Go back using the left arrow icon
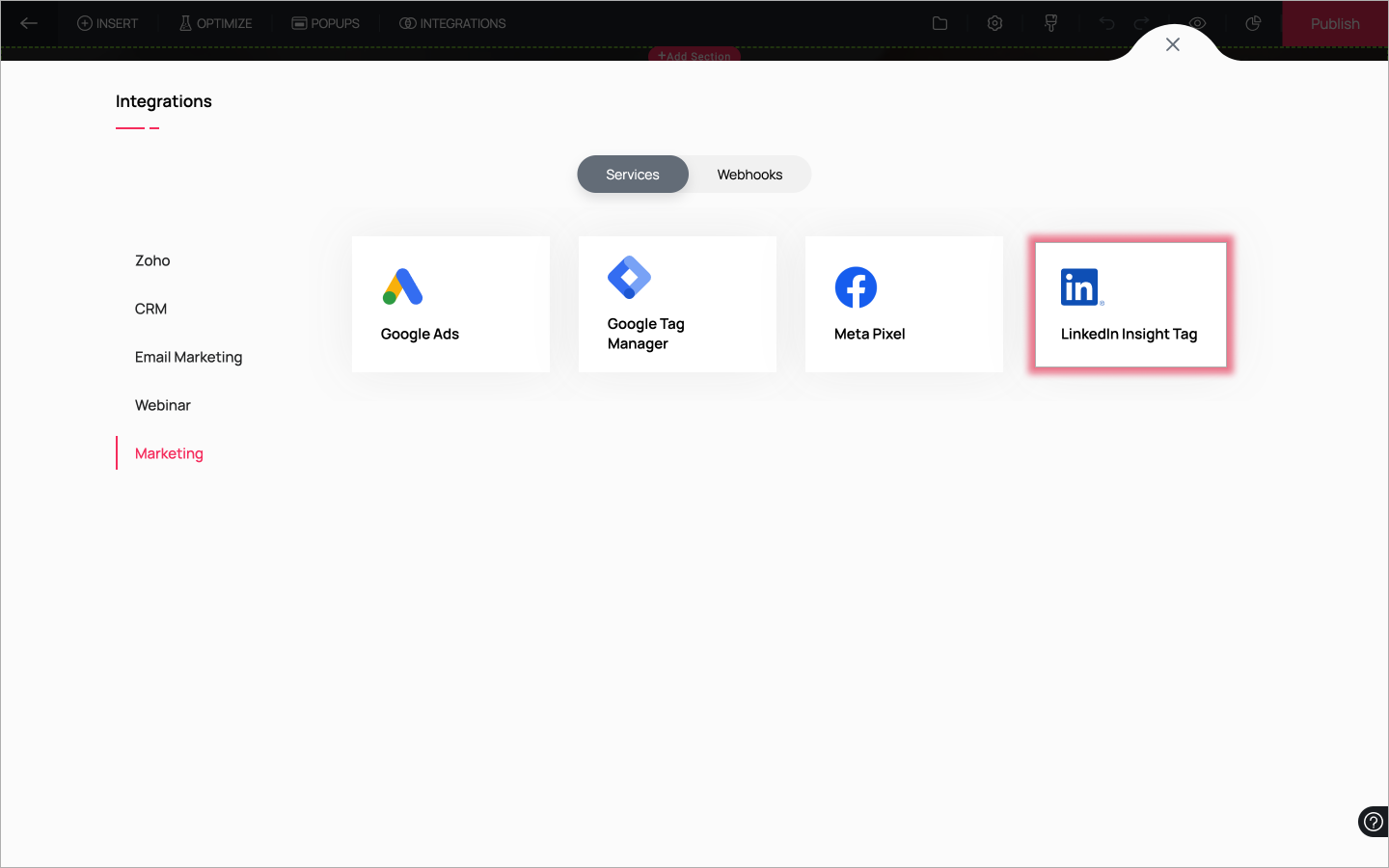Image resolution: width=1389 pixels, height=868 pixels. click(29, 23)
